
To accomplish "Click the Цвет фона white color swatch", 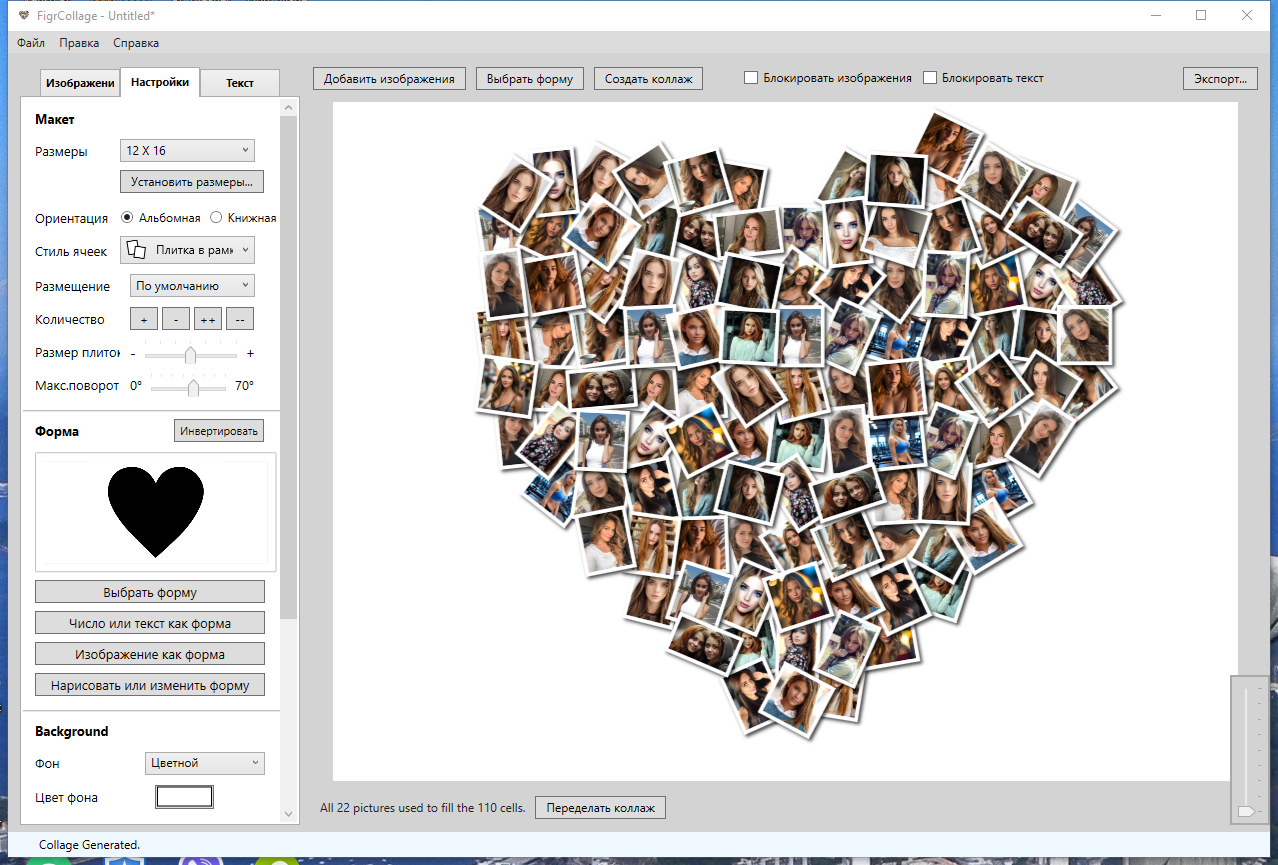I will (184, 797).
